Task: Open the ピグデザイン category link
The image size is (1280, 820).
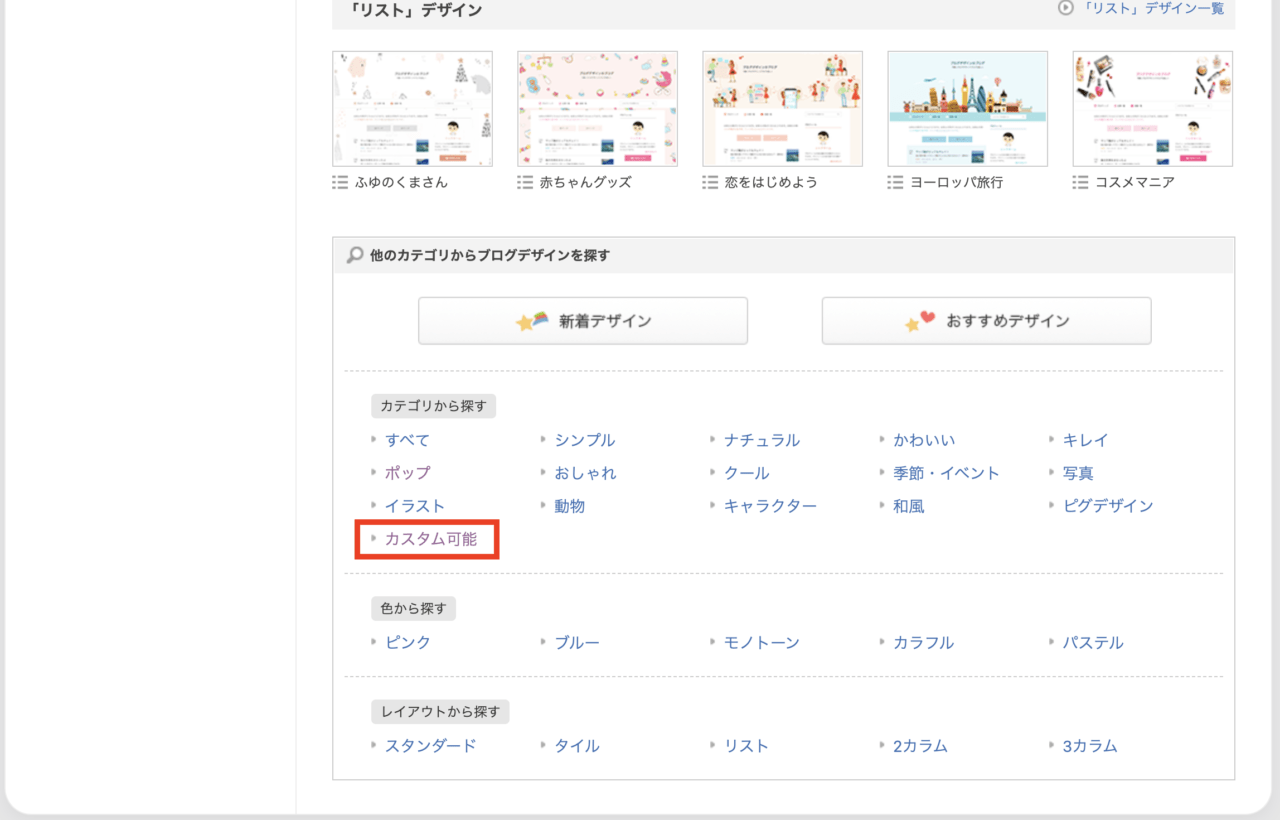Action: tap(1108, 506)
